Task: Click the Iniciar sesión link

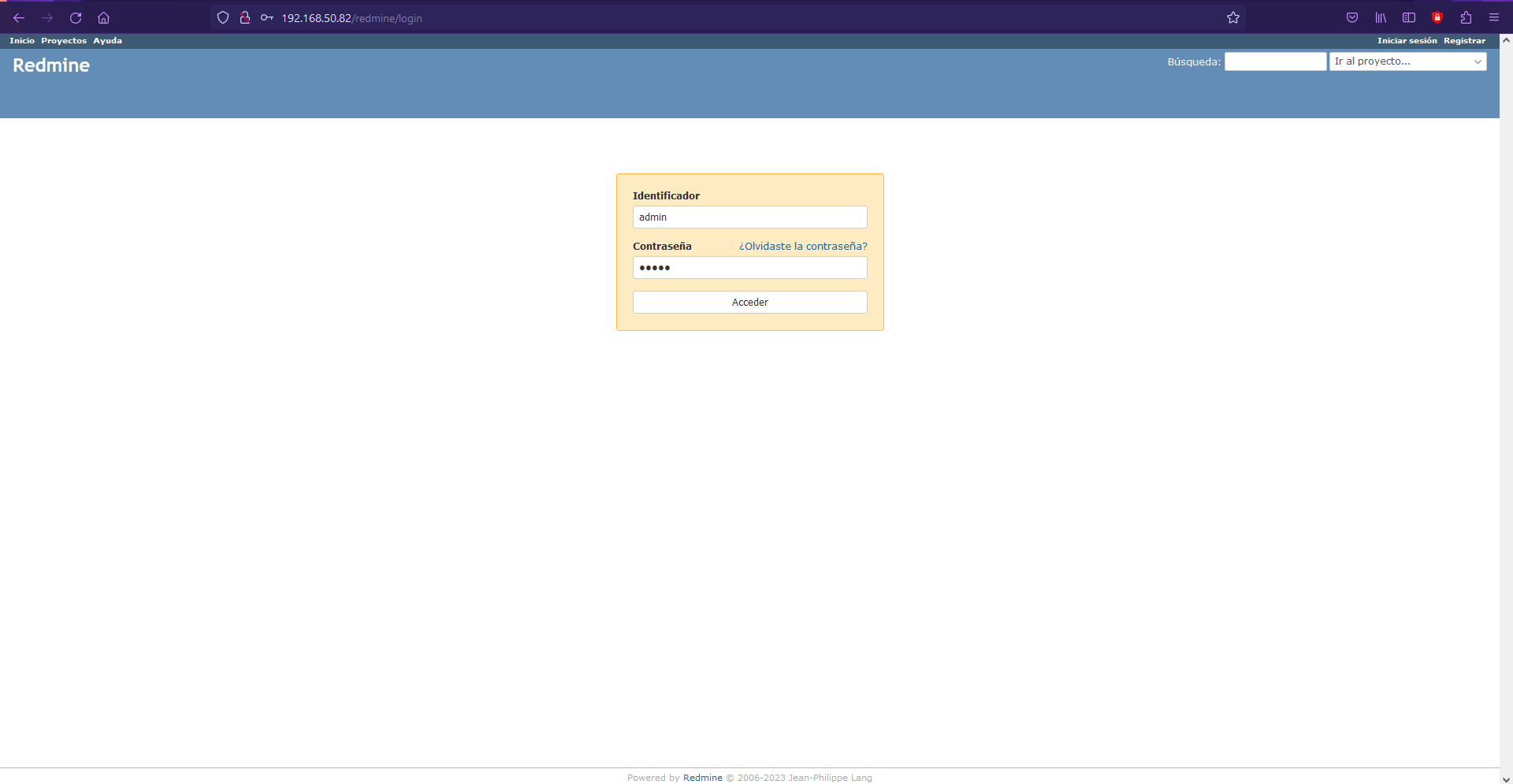Action: coord(1407,40)
